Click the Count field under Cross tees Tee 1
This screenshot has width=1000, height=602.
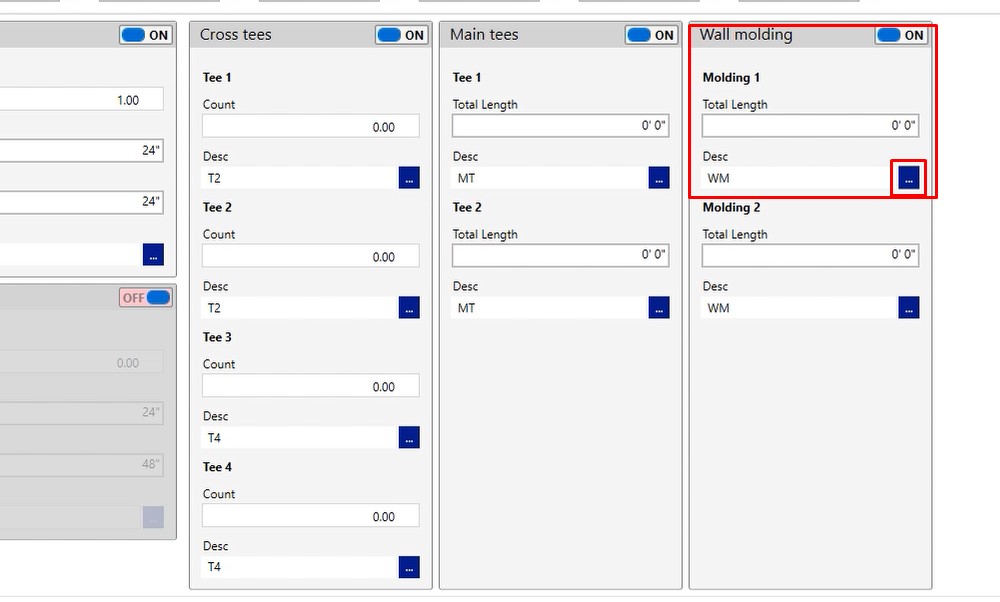point(311,127)
